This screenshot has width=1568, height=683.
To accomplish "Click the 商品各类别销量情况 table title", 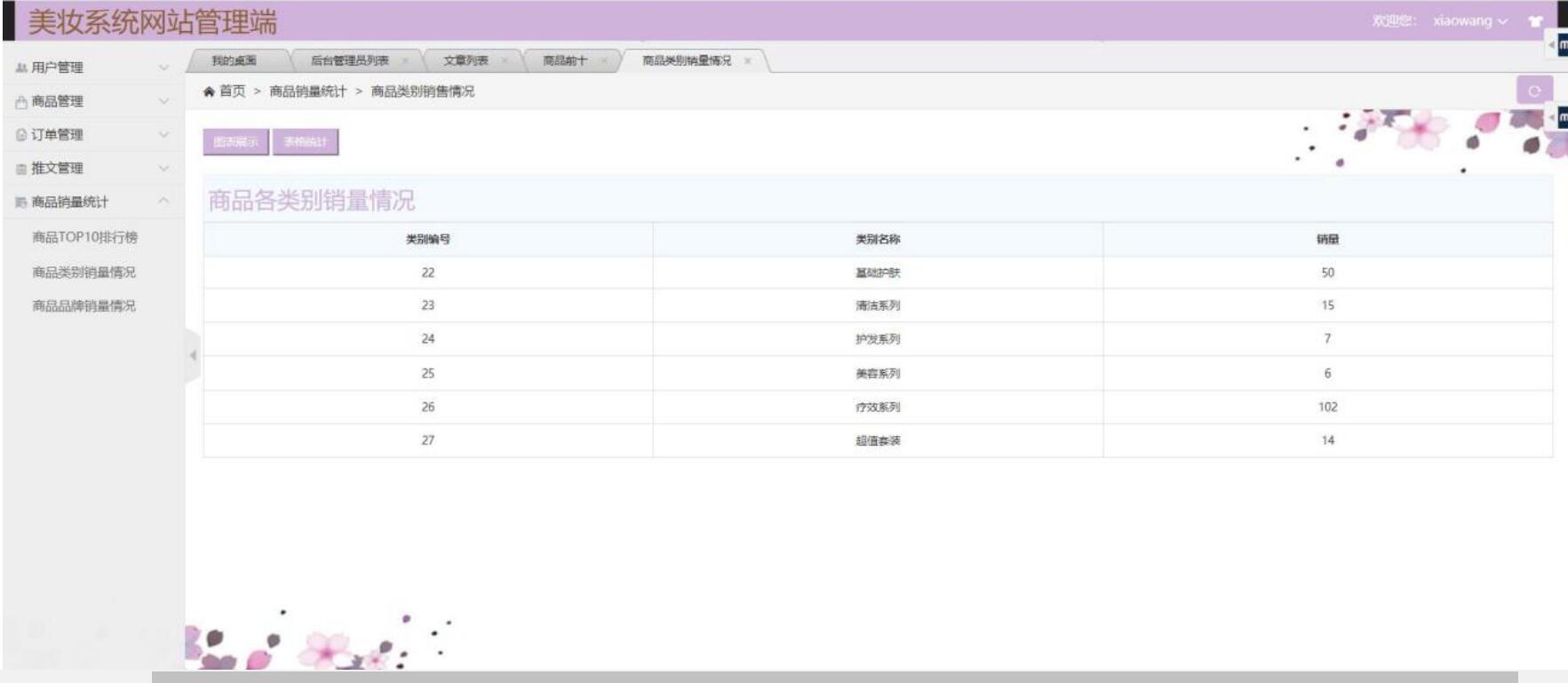I will [312, 201].
